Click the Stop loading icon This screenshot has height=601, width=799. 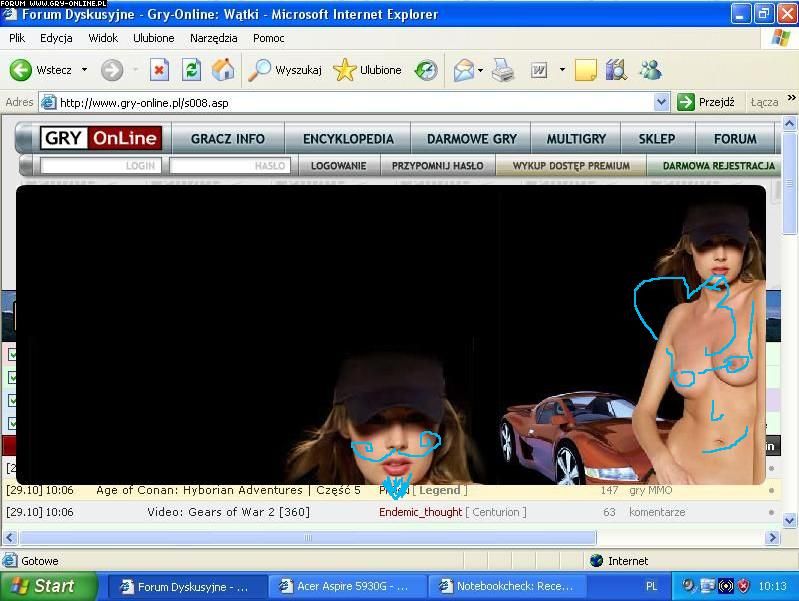click(x=160, y=70)
